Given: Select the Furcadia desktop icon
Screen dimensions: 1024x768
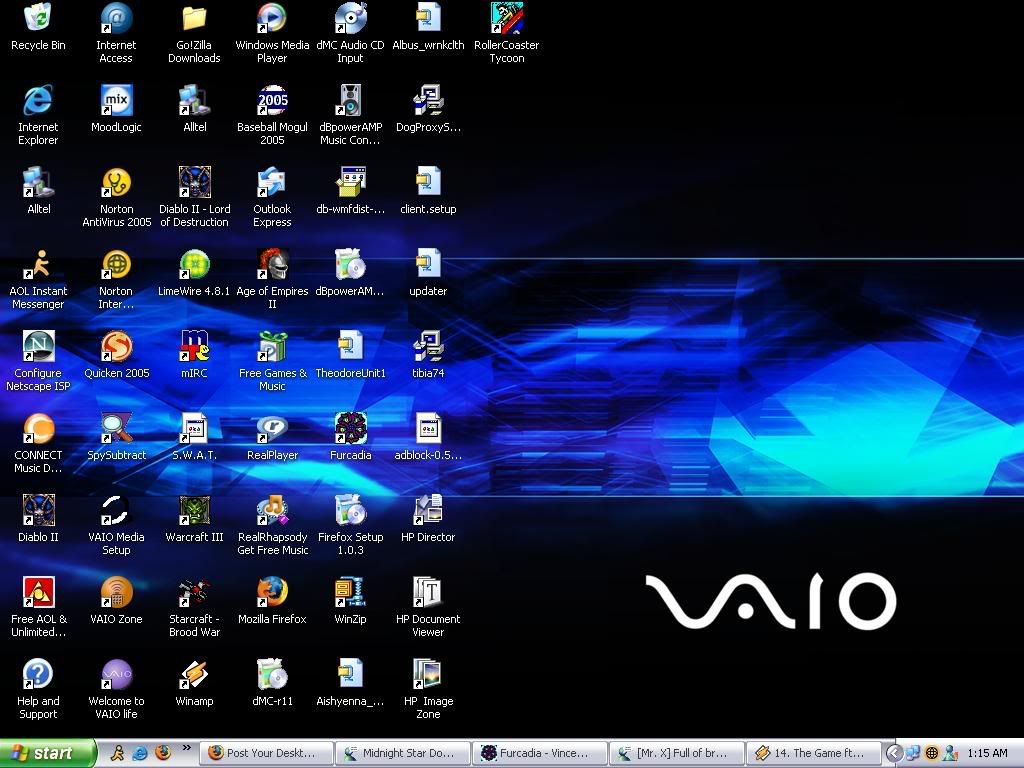Looking at the screenshot, I should pyautogui.click(x=350, y=428).
